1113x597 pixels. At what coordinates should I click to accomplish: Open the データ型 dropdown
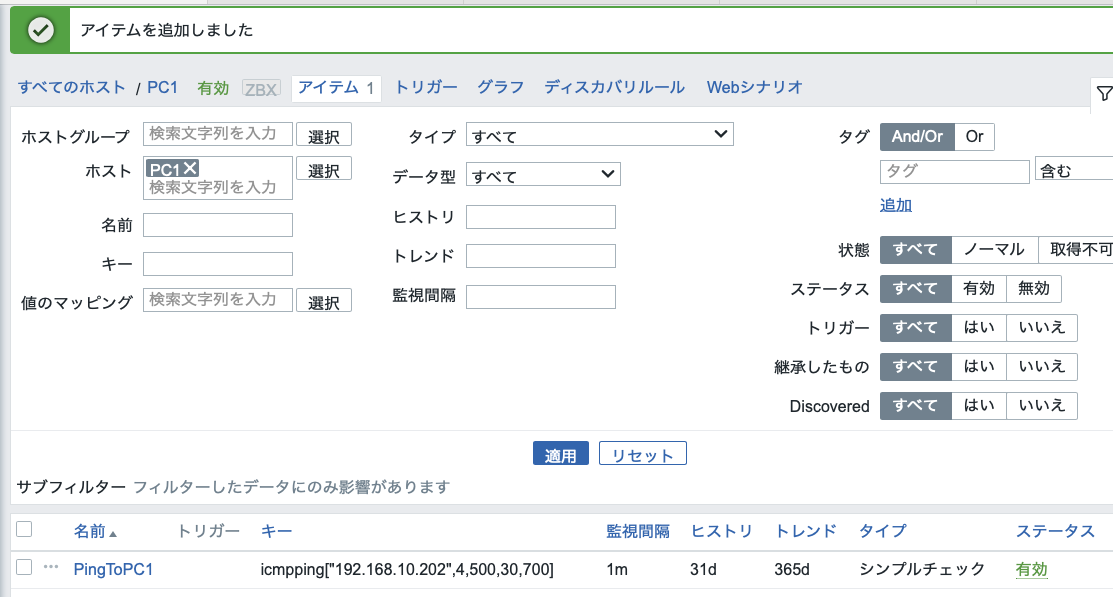542,173
